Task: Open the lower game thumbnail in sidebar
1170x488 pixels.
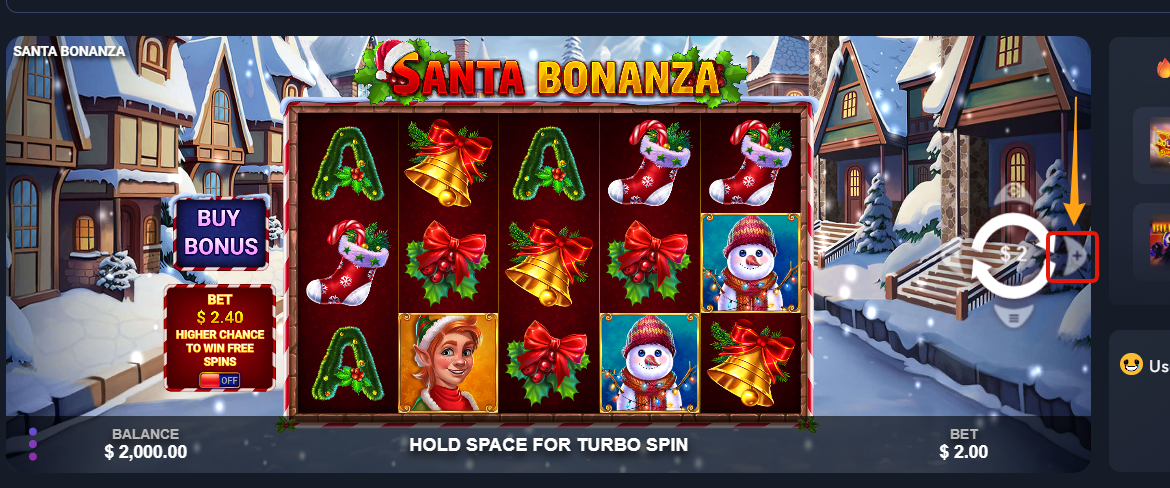Action: click(1160, 240)
